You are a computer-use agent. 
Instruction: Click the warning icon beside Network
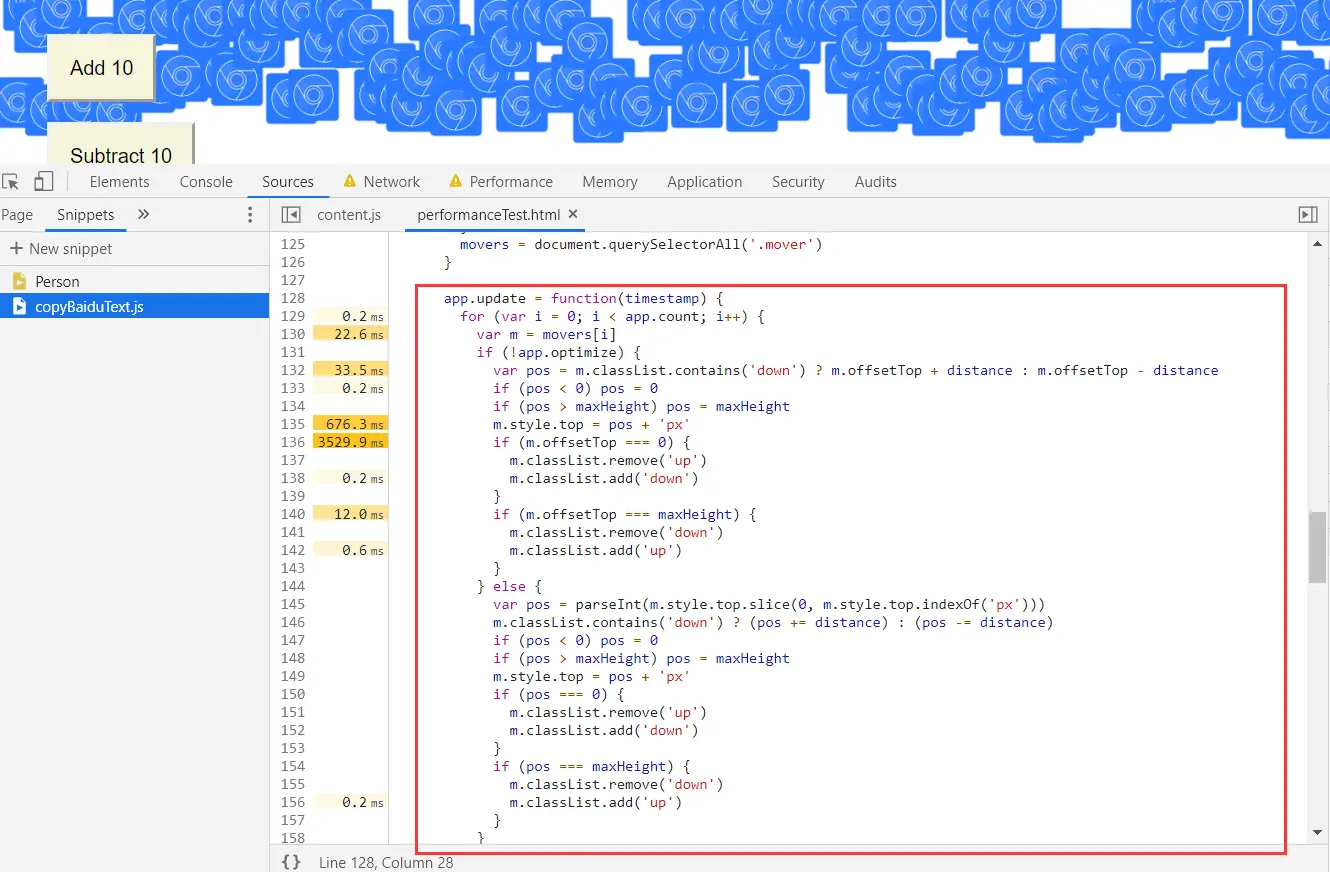(x=350, y=181)
